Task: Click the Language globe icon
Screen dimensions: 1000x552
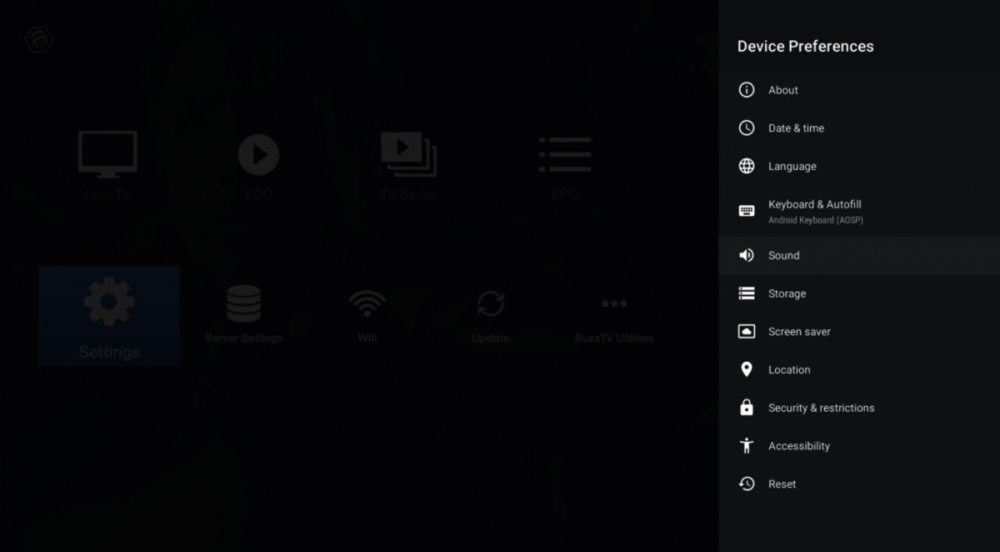Action: click(x=746, y=166)
